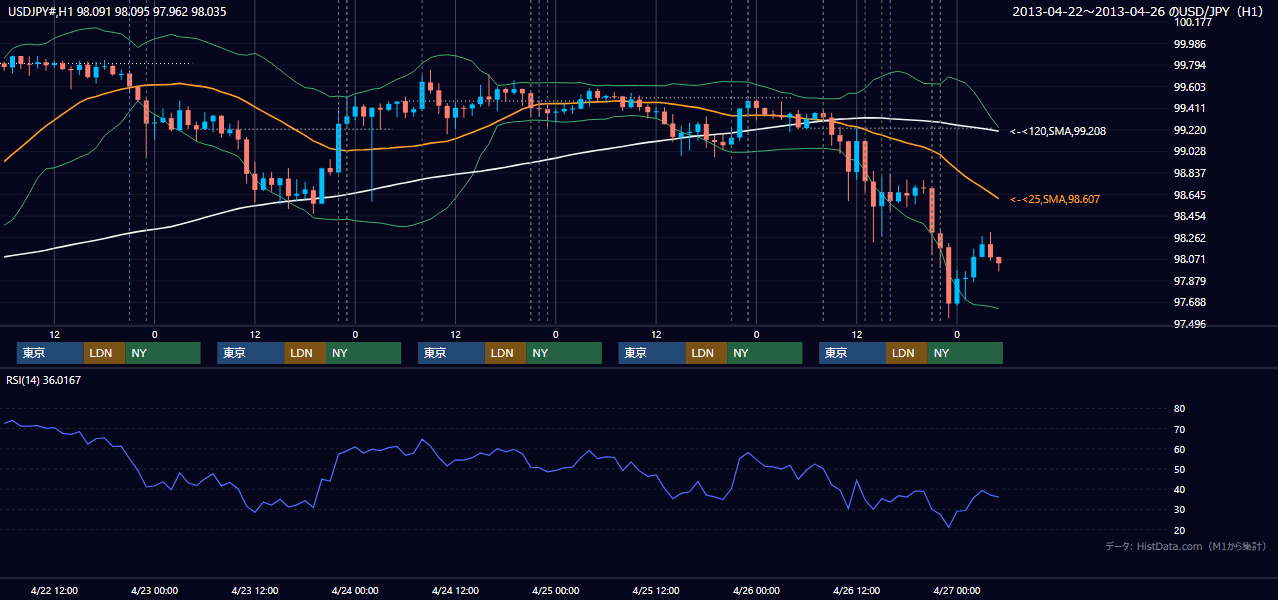Image resolution: width=1278 pixels, height=600 pixels.
Task: Click the 99.411 price axis label
Action: pos(1190,108)
